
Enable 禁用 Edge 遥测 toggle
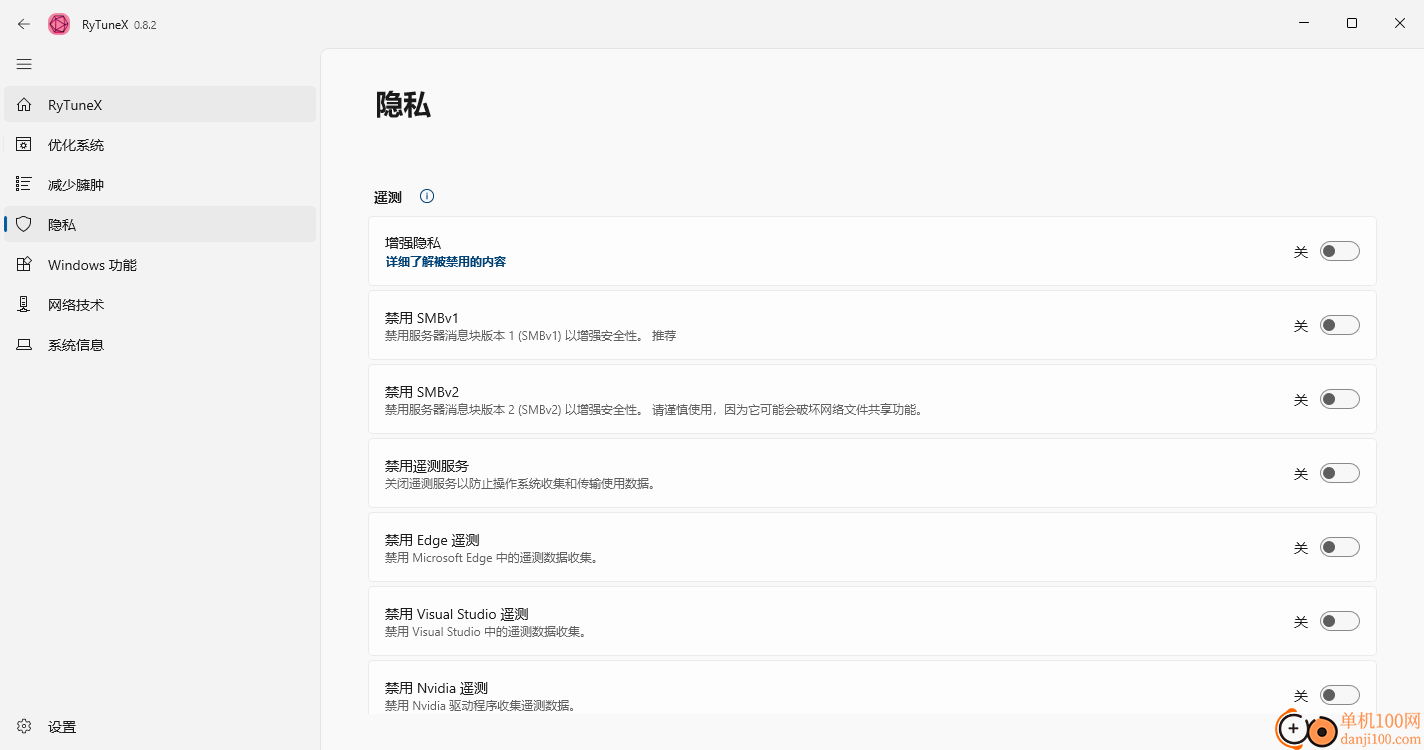[1339, 547]
